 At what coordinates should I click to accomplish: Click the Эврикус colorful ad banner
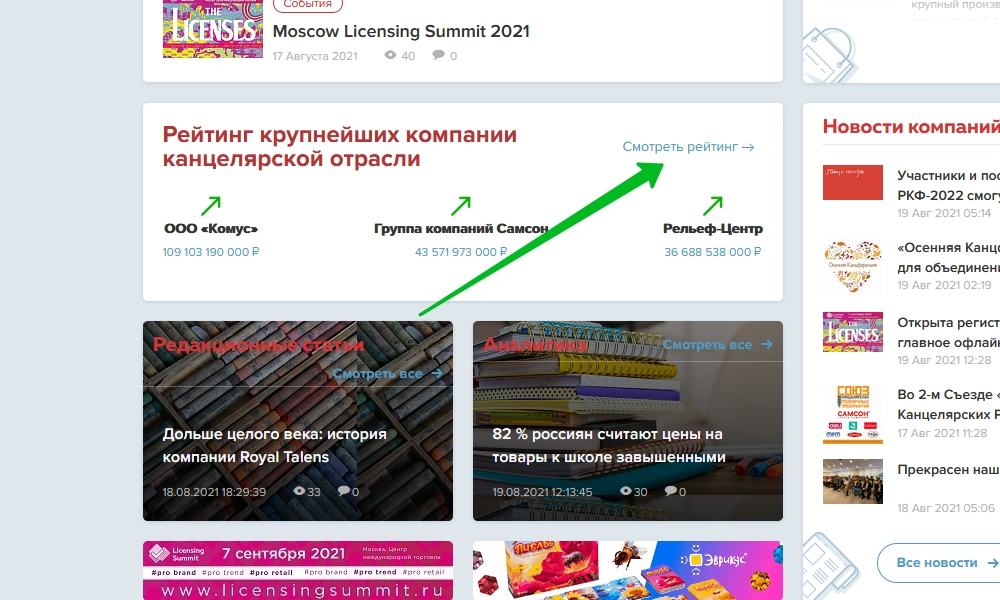(628, 571)
